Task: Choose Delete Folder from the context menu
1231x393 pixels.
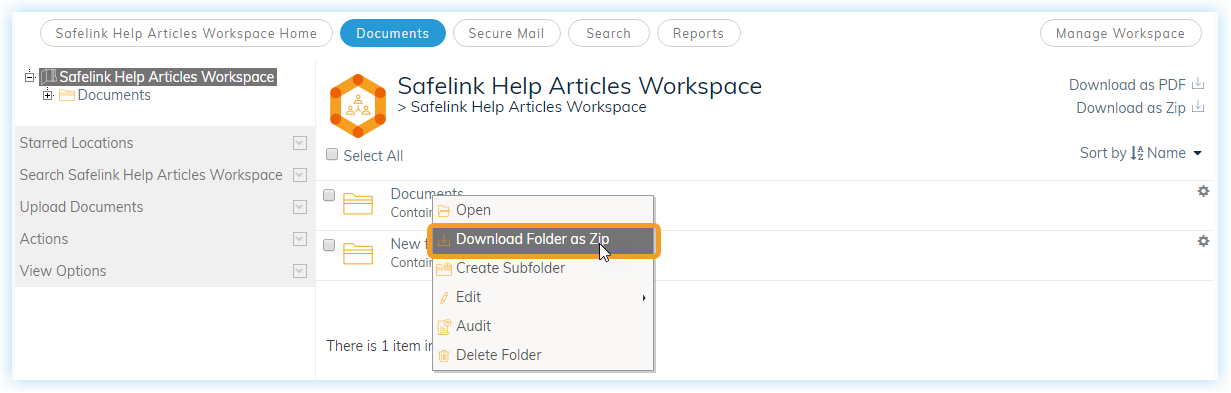Action: tap(543, 355)
